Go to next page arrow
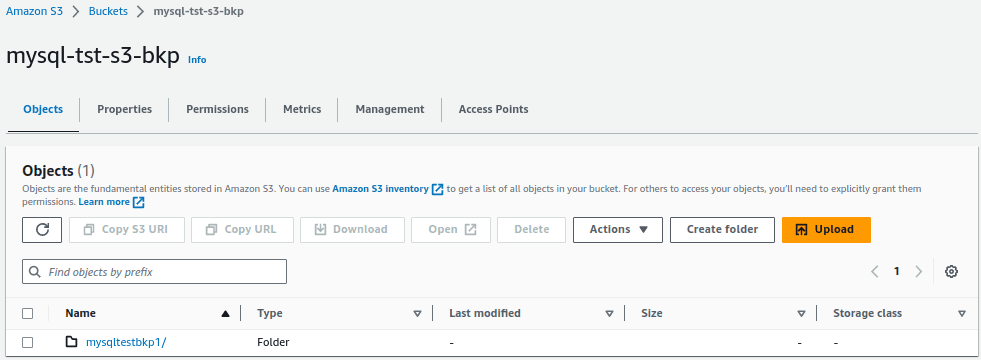The height and width of the screenshot is (360, 981). (918, 272)
